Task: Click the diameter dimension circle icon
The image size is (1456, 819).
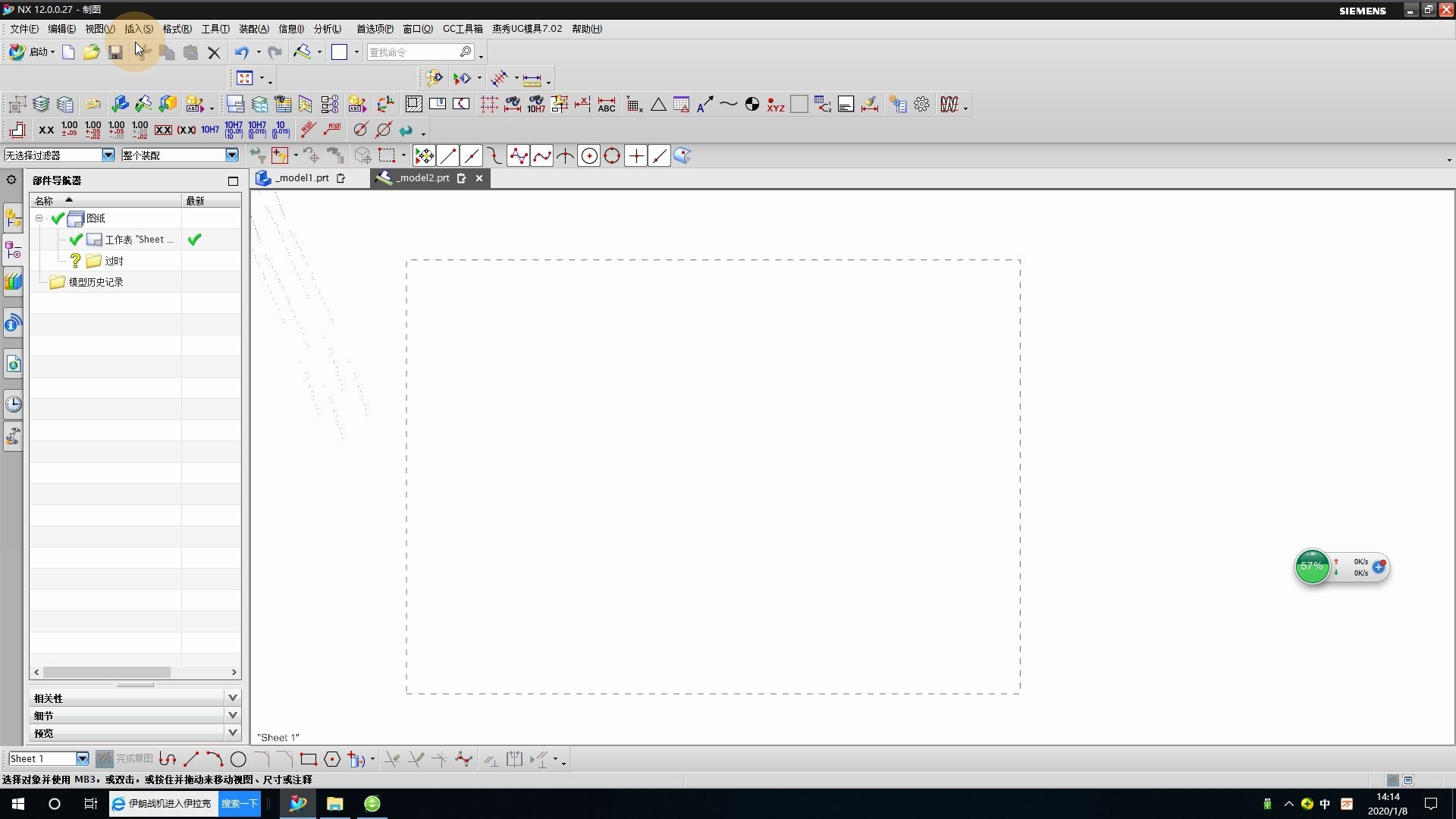Action: (360, 130)
